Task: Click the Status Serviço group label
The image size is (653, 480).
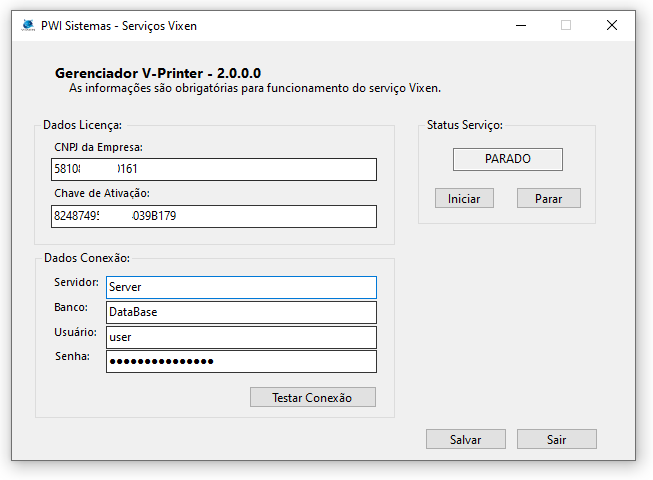Action: coord(465,125)
